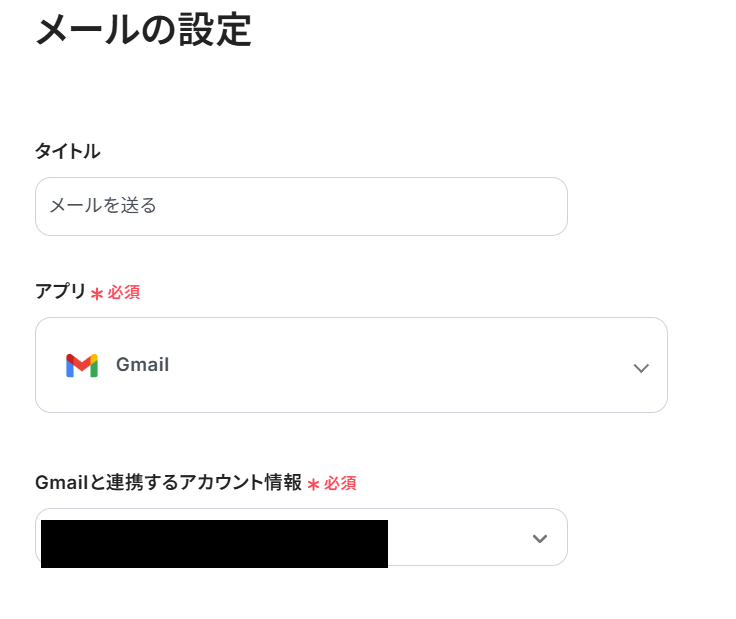Click empty area inside アプリ selector box
Screen dimensions: 736x619
click(x=400, y=365)
